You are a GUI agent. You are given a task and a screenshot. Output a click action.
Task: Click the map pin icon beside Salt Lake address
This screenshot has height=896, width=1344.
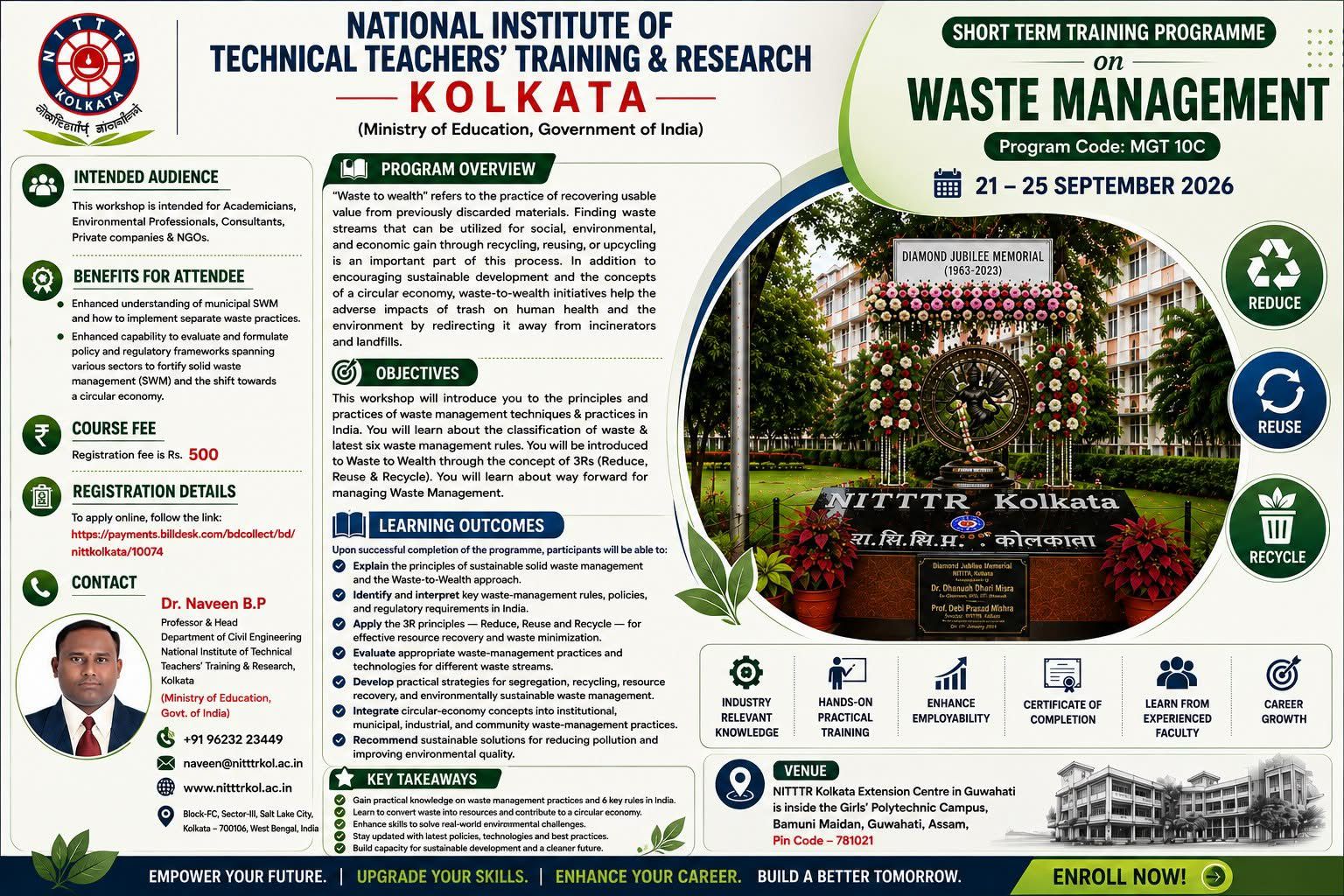pyautogui.click(x=165, y=816)
